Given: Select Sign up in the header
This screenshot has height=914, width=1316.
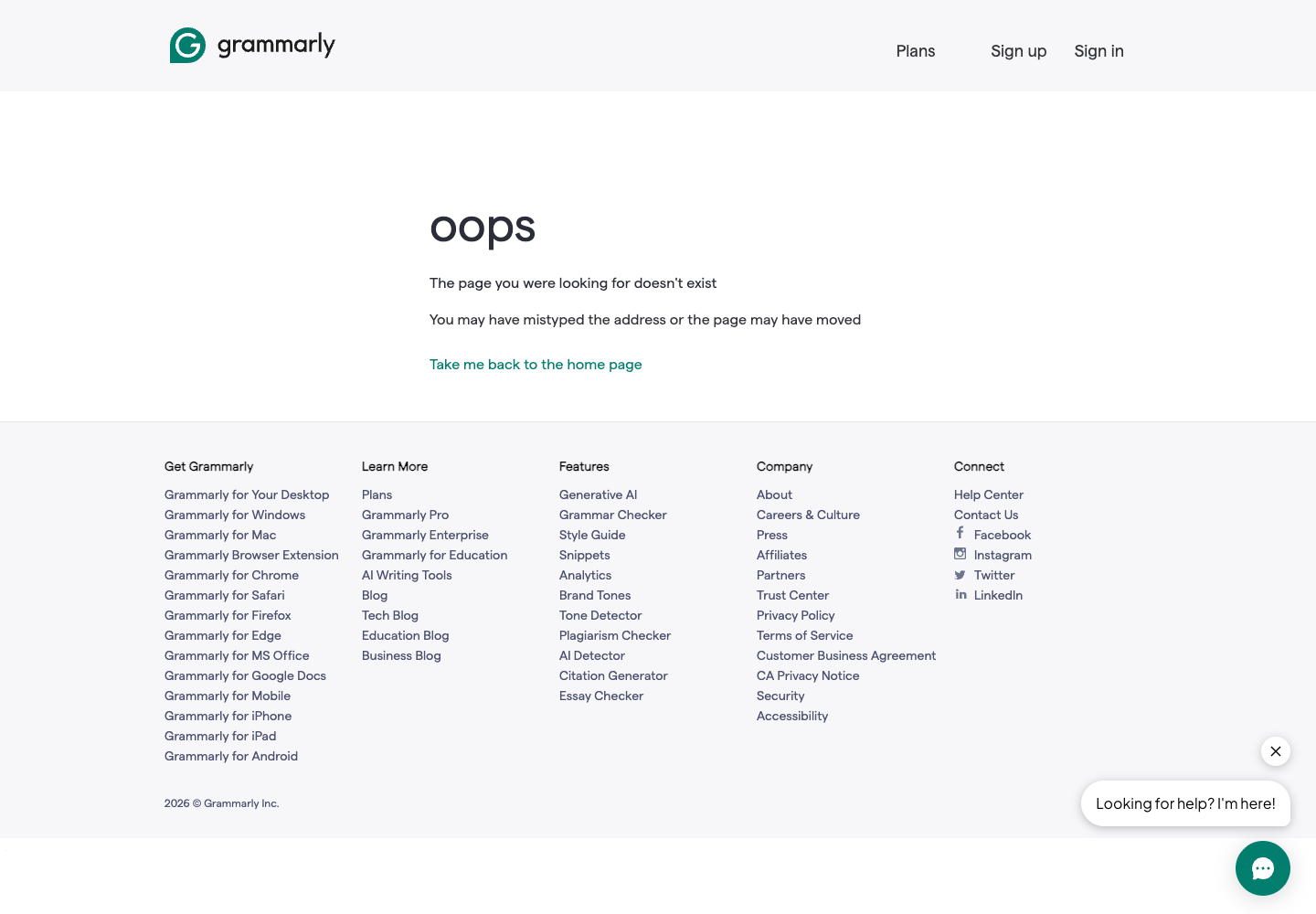Looking at the screenshot, I should pyautogui.click(x=1019, y=51).
